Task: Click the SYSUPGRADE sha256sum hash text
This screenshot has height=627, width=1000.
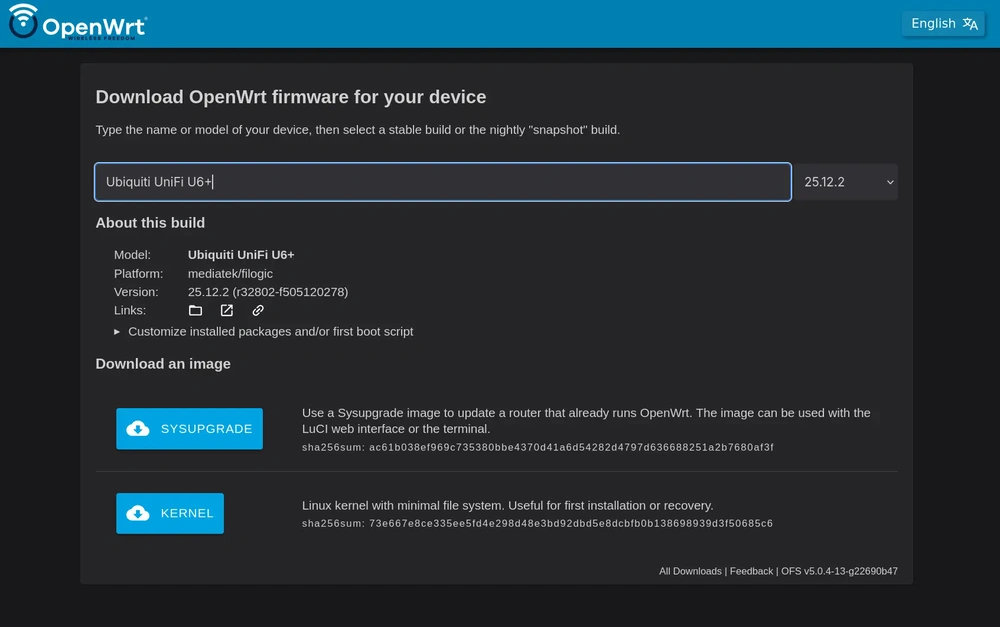Action: coord(571,447)
